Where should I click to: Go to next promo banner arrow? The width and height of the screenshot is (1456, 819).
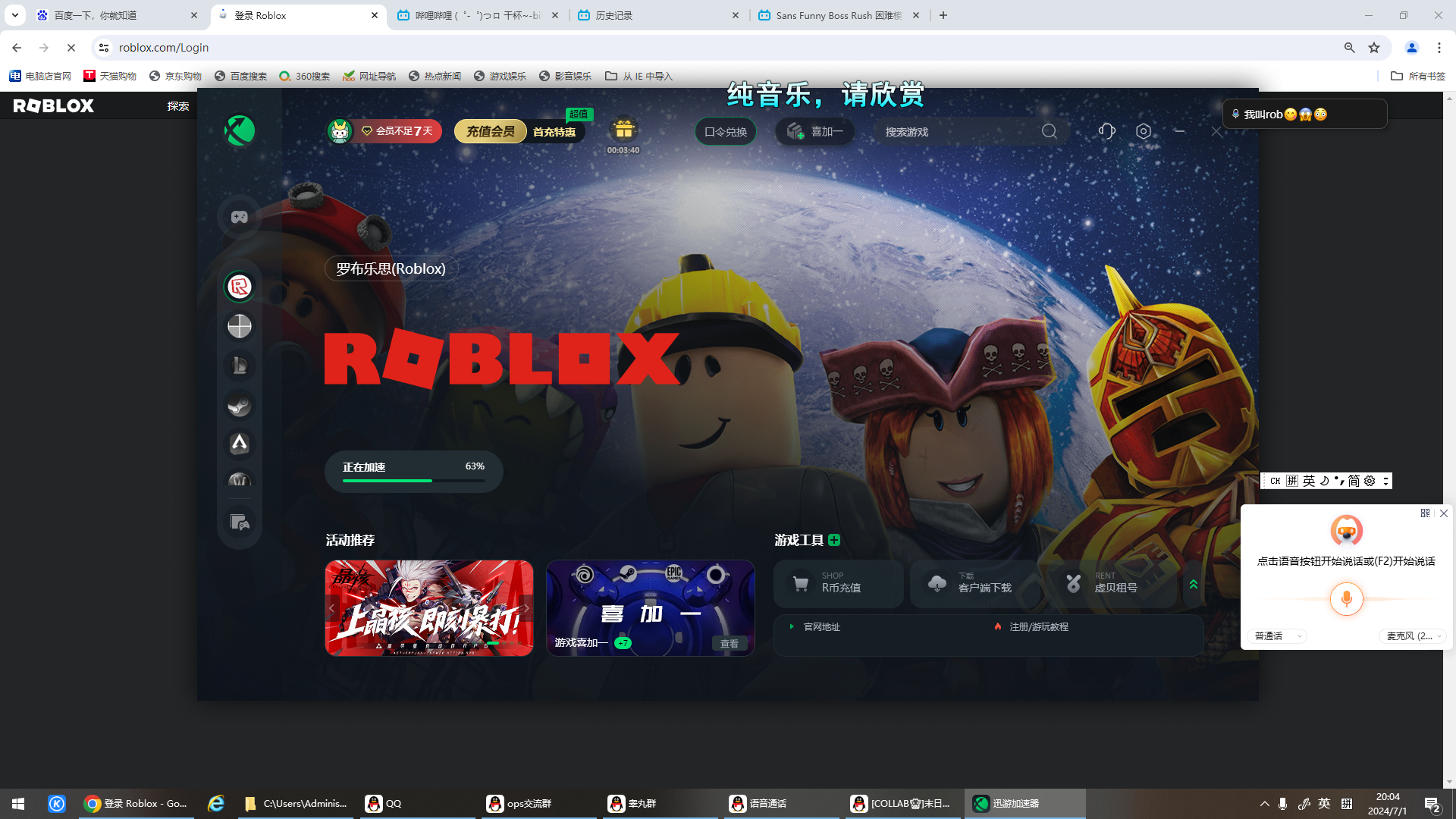pos(526,608)
